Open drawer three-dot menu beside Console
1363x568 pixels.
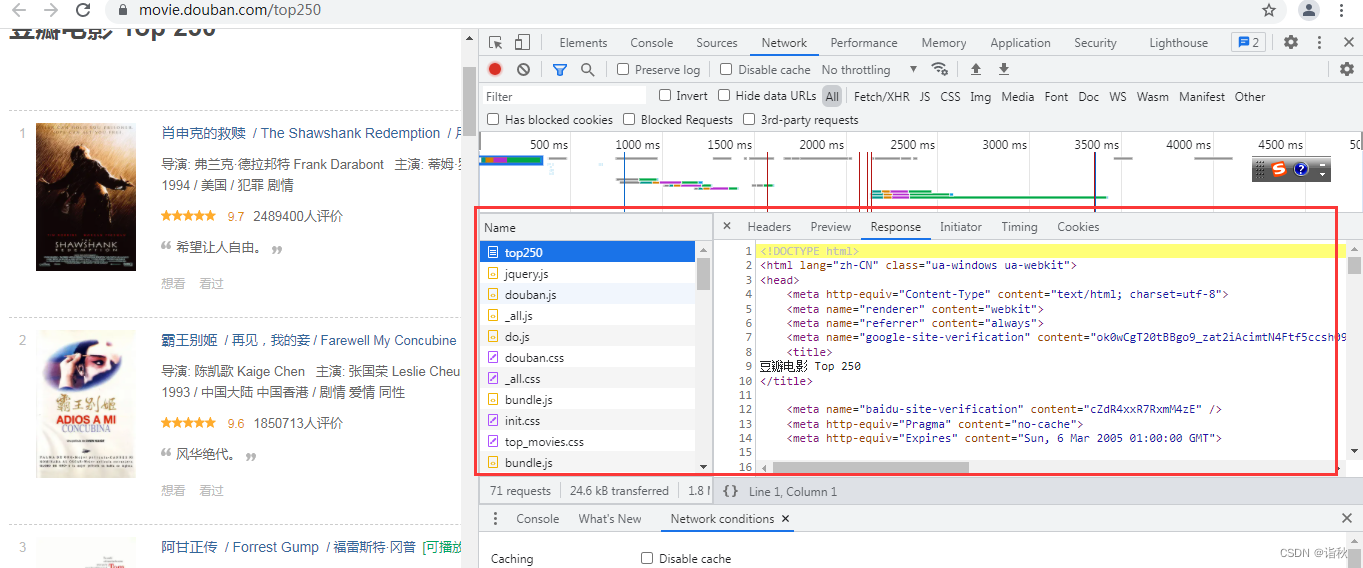(x=496, y=519)
